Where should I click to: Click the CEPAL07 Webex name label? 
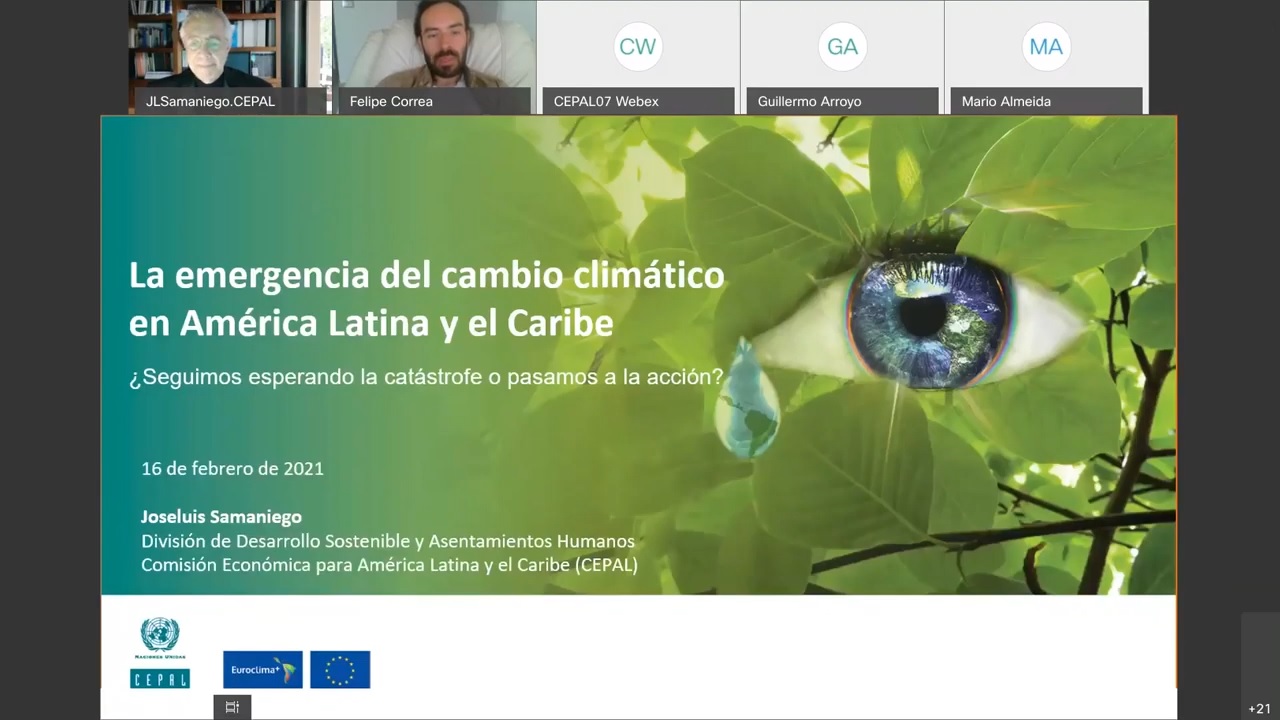click(x=606, y=101)
